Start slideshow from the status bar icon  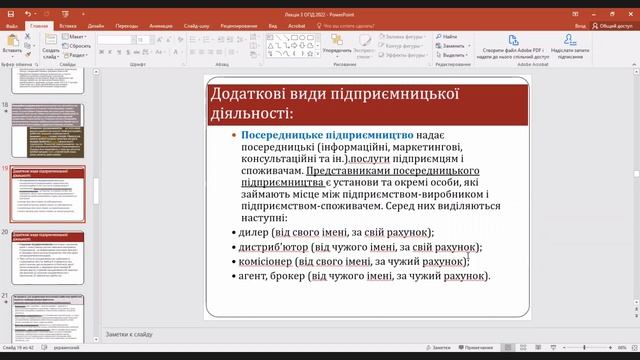(x=553, y=347)
